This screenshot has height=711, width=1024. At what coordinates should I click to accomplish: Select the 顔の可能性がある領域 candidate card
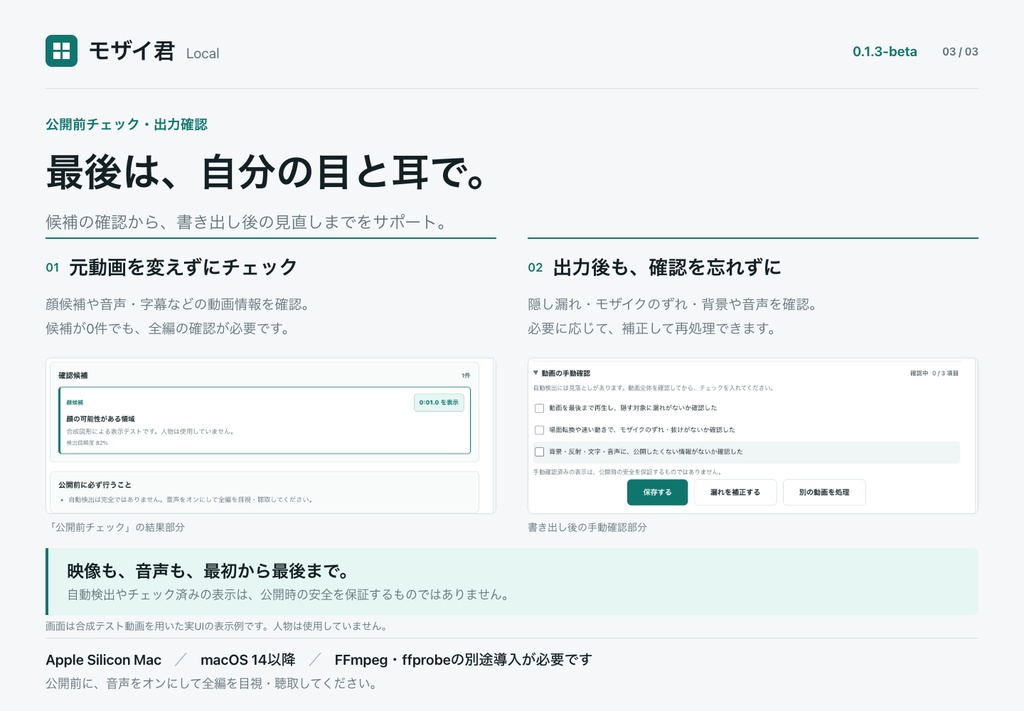[264, 420]
